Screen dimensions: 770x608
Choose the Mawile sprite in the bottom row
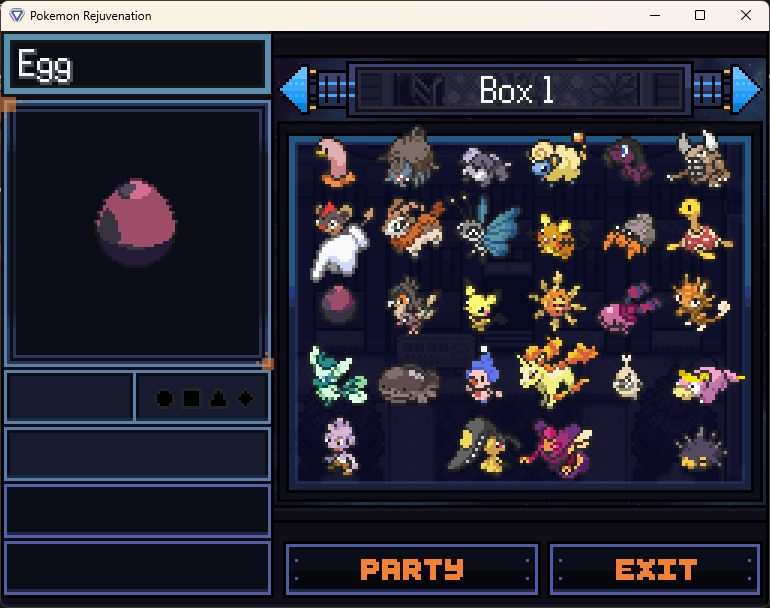tap(484, 446)
